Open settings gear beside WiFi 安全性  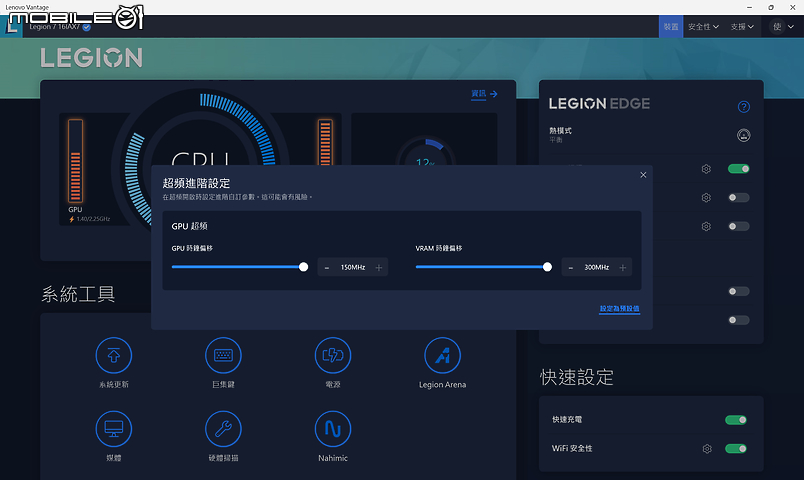click(707, 449)
